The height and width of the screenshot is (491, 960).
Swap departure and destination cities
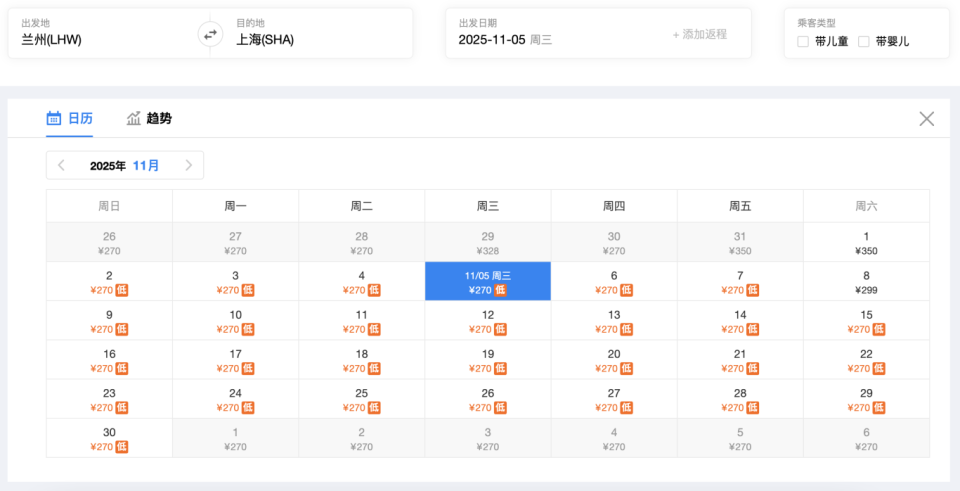click(x=210, y=34)
